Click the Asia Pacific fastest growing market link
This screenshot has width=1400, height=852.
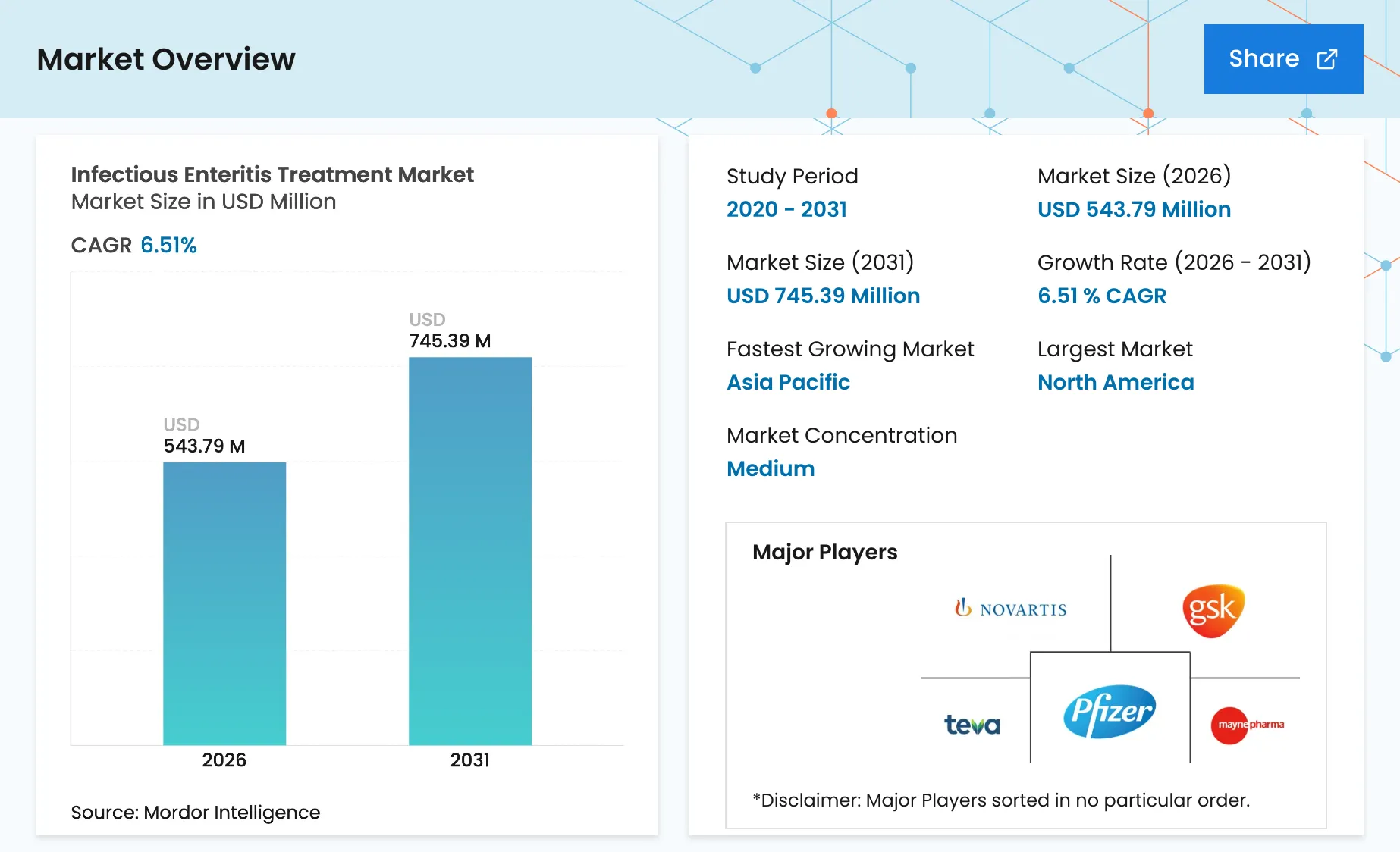[788, 383]
